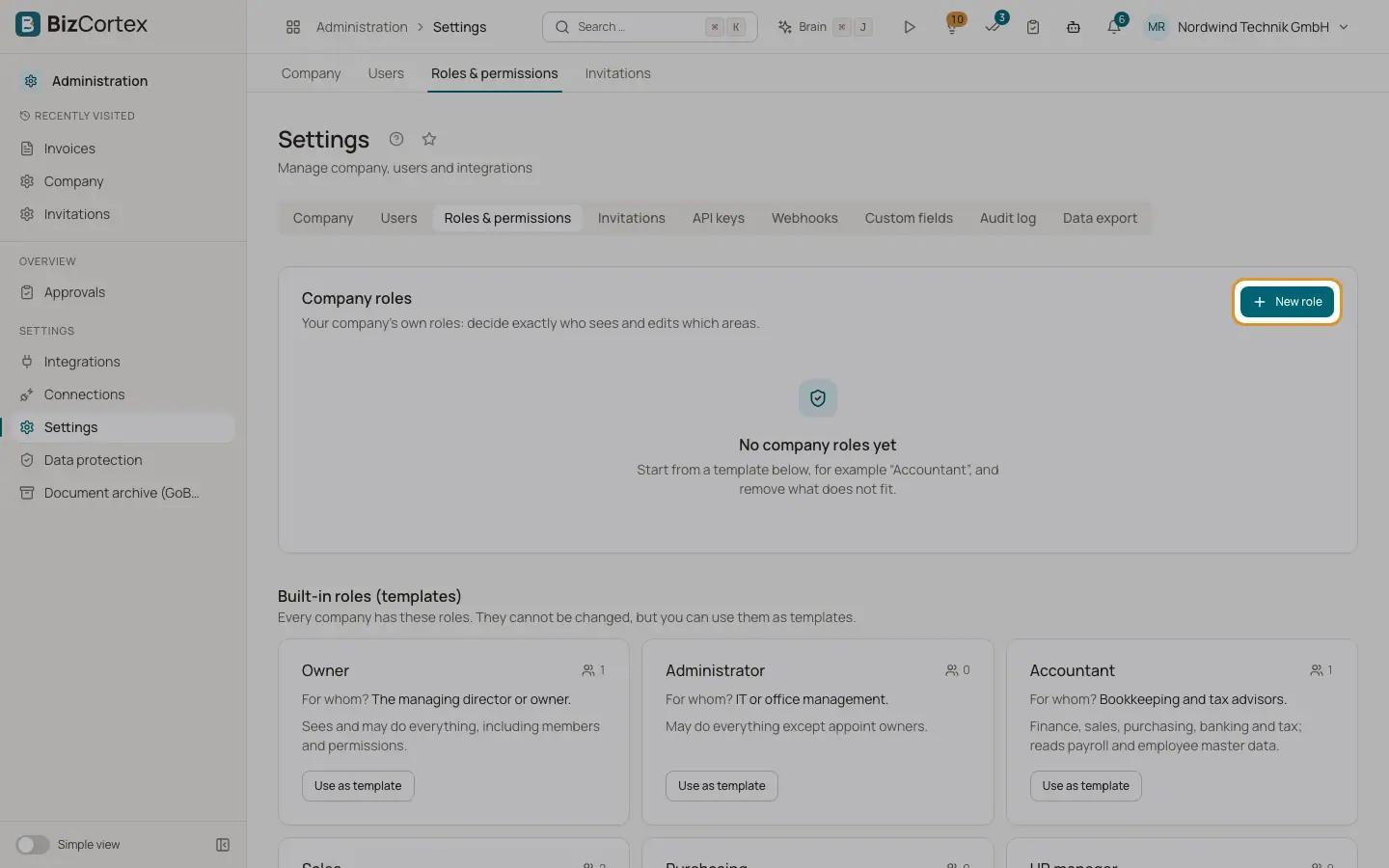
Task: Focus the Search field in the header
Action: (650, 27)
